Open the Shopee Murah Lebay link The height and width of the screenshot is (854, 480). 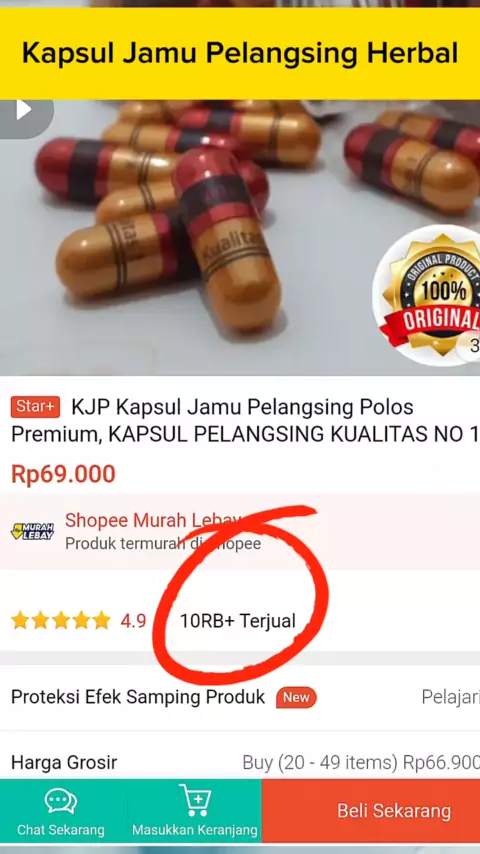153,520
